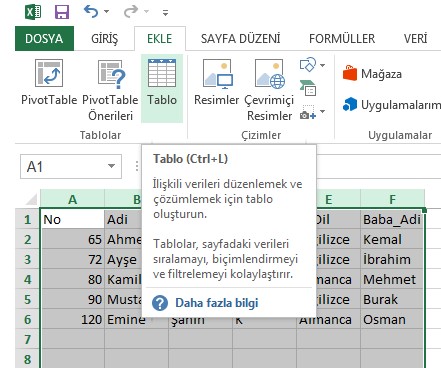Click the Select All corner triangle
The height and width of the screenshot is (368, 441).
point(31,199)
